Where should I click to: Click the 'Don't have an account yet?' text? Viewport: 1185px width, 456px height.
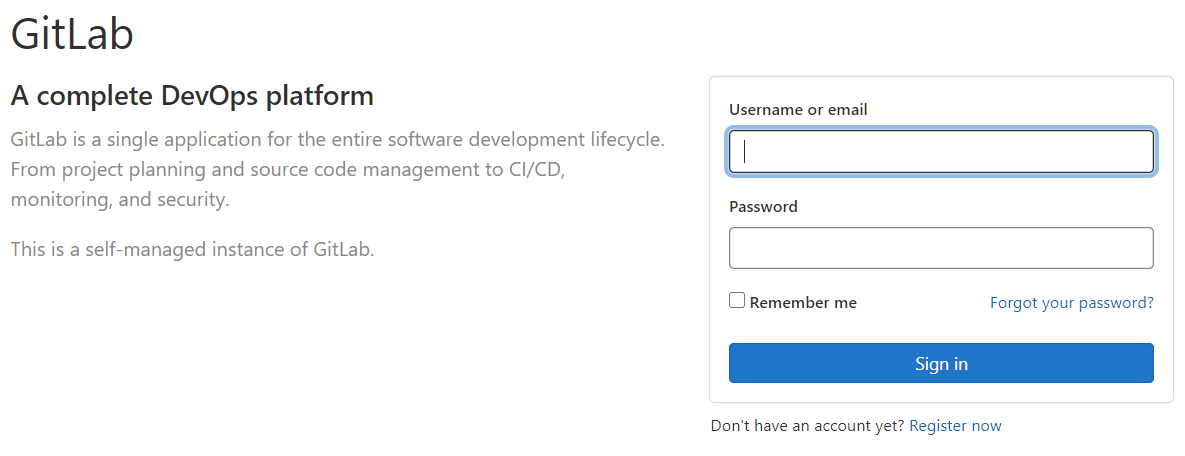click(x=807, y=426)
